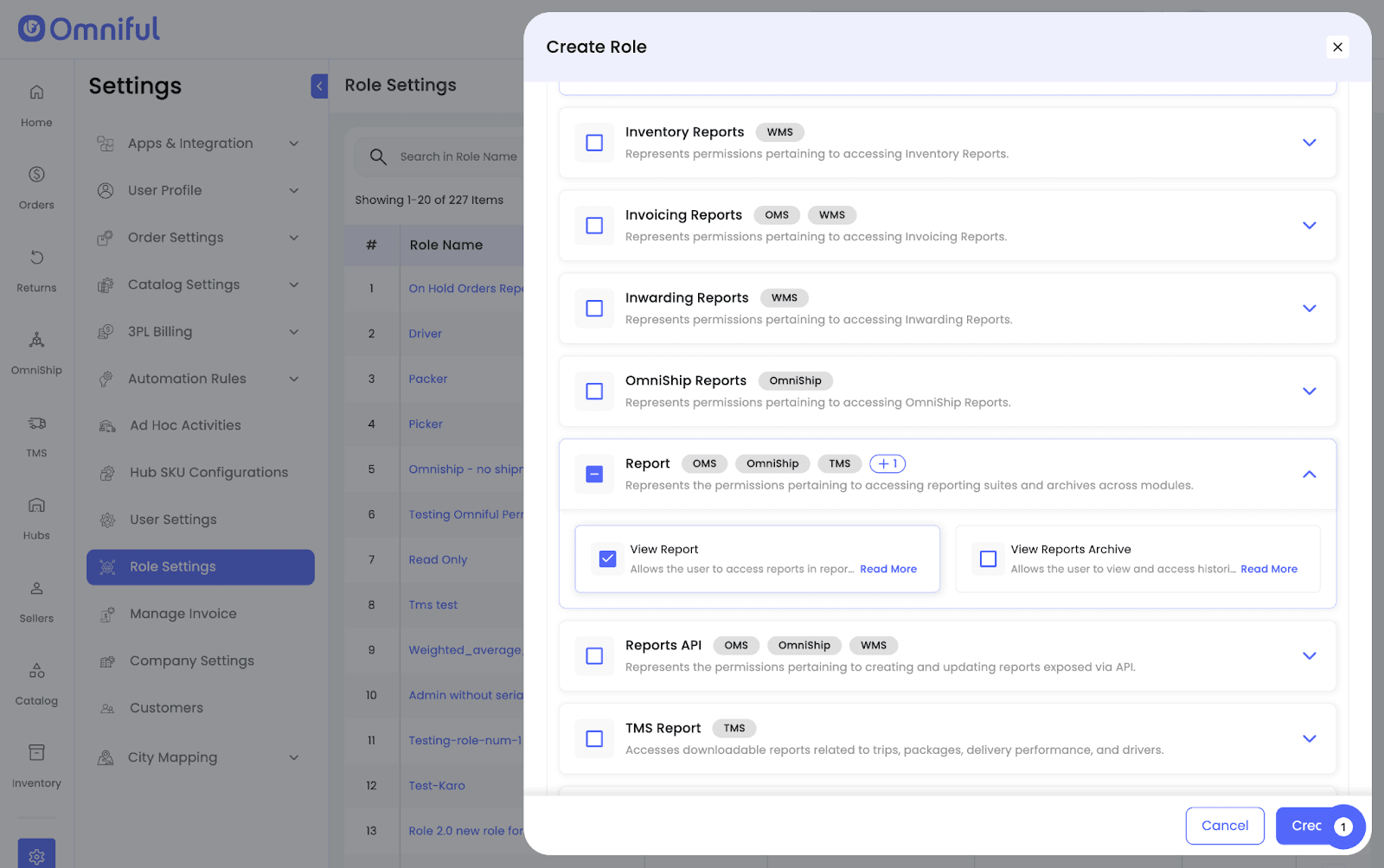Open the TMS truck icon
The image size is (1384, 868).
click(x=36, y=423)
